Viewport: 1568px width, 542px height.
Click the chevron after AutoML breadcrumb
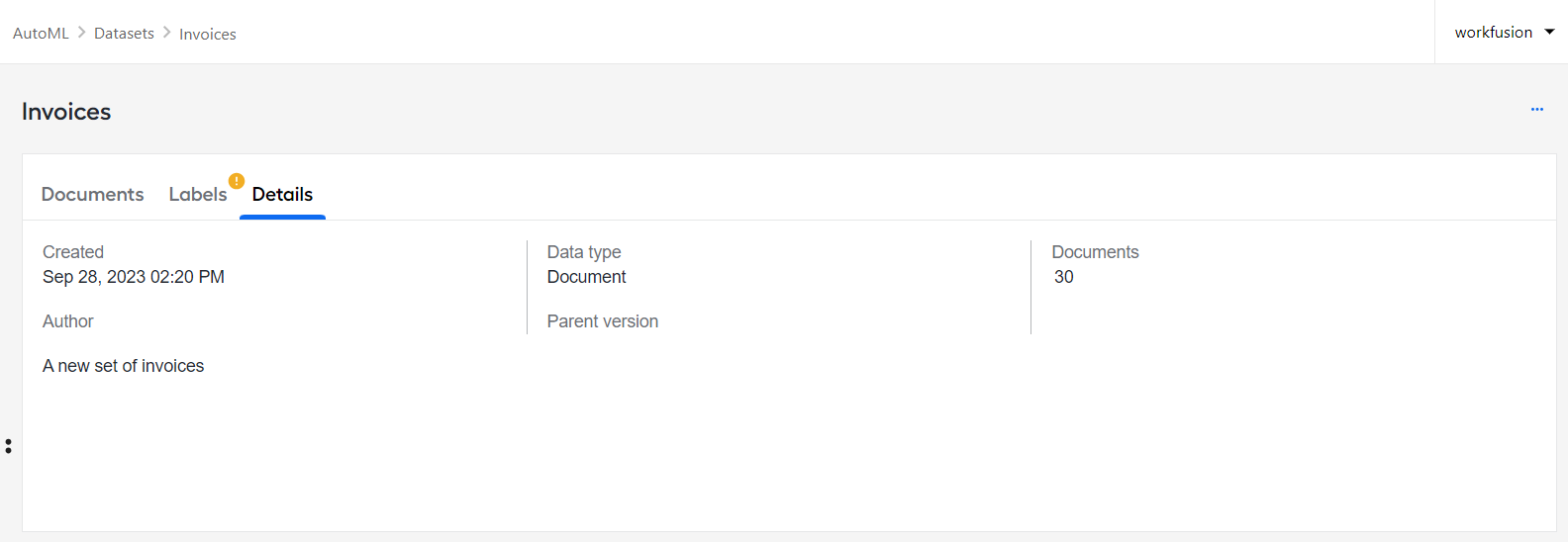pyautogui.click(x=82, y=33)
